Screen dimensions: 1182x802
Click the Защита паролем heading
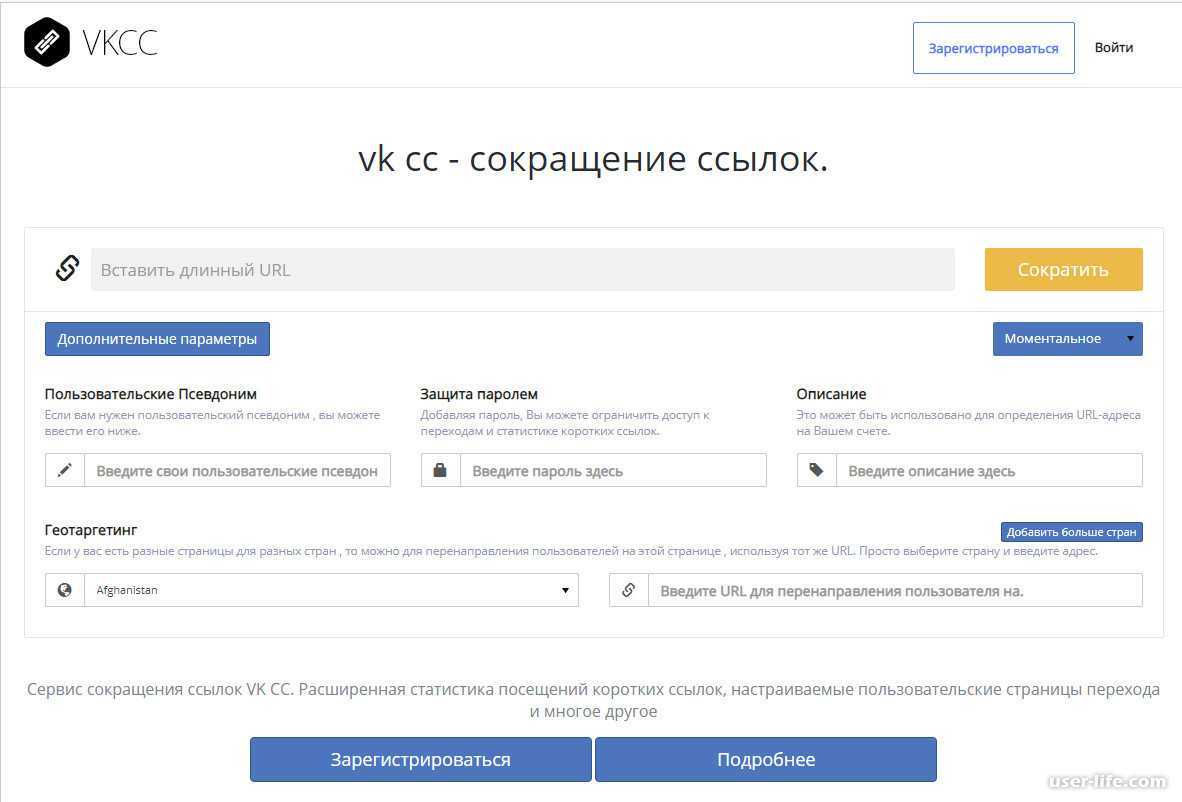coord(479,393)
